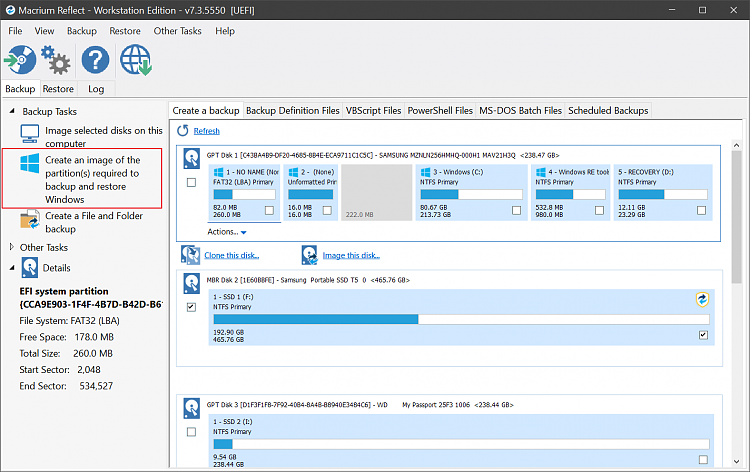Click the Refresh link
750x472 pixels.
(207, 131)
